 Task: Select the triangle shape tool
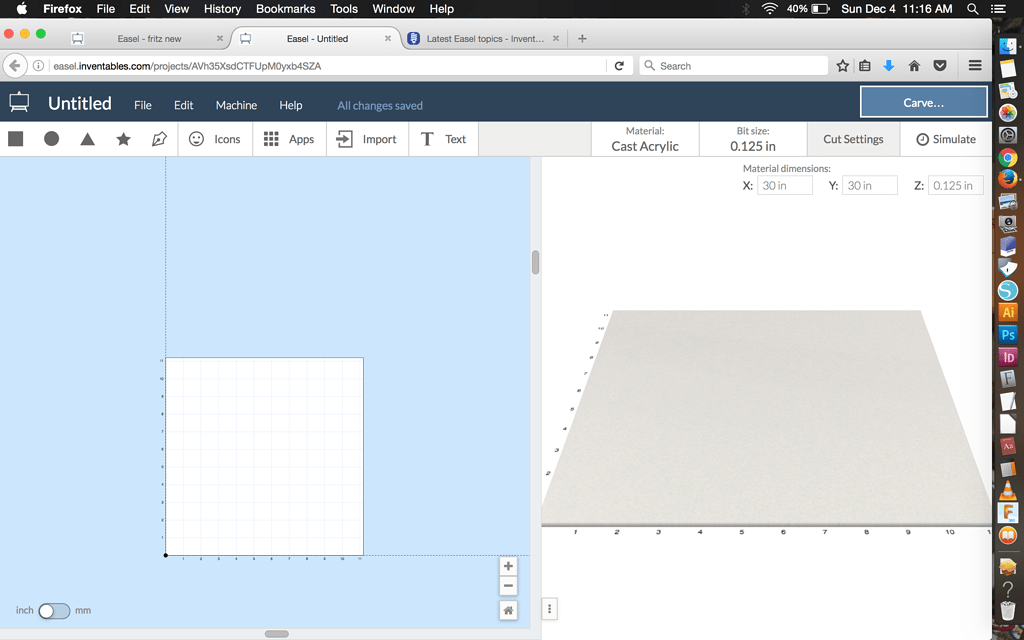point(87,138)
